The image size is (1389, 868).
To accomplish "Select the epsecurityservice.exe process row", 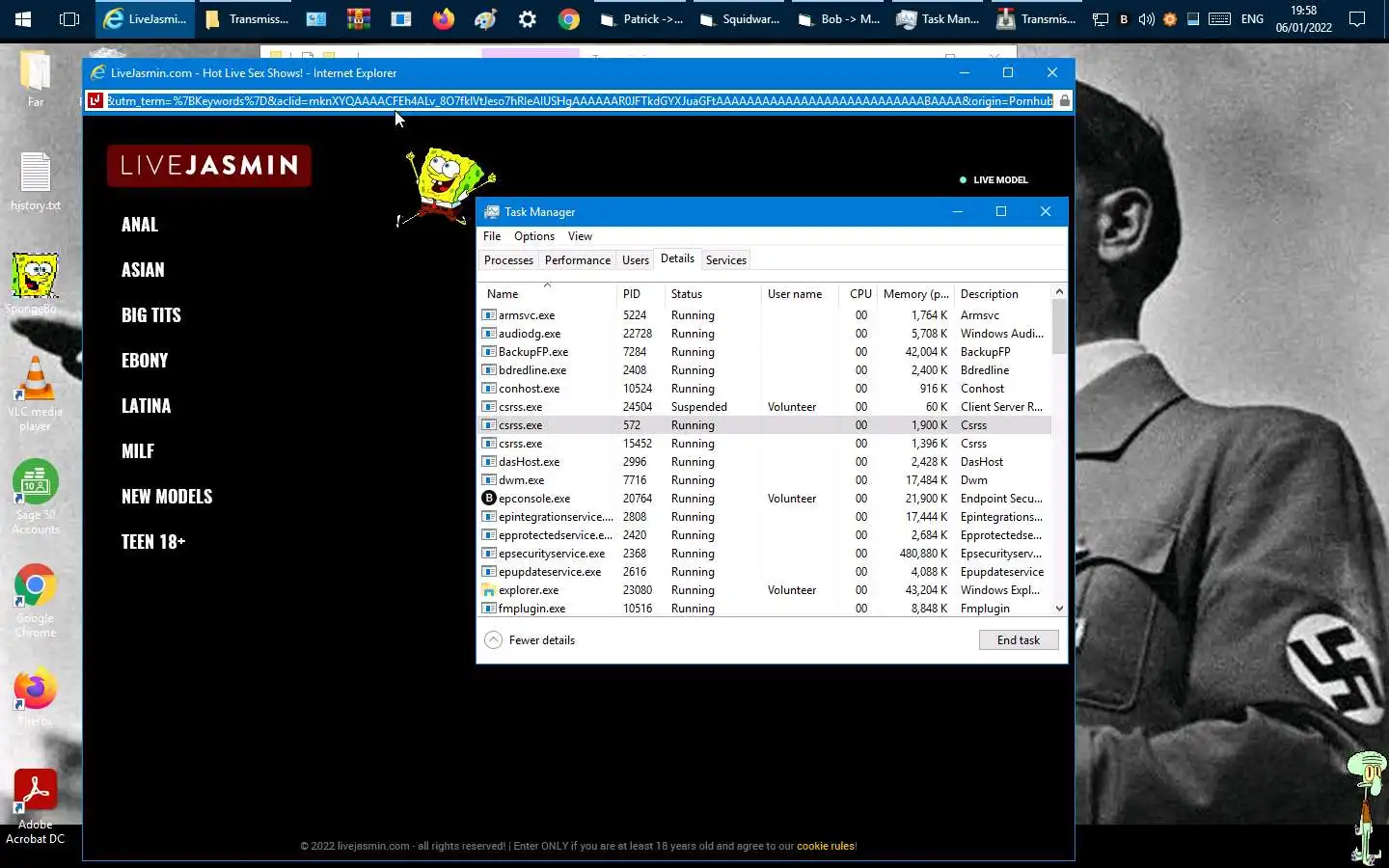I will tap(765, 554).
